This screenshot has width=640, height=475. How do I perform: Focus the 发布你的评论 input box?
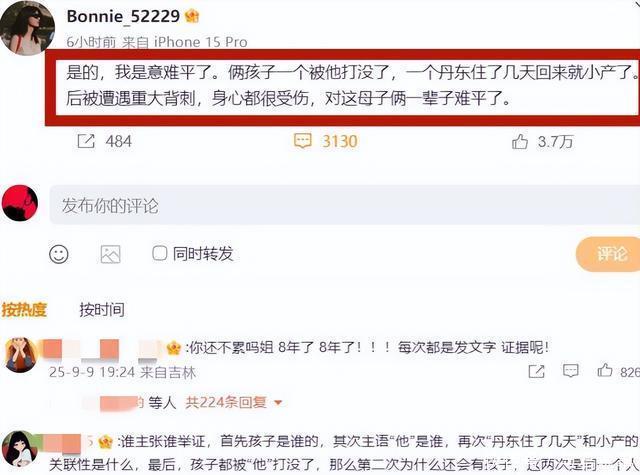pyautogui.click(x=345, y=205)
